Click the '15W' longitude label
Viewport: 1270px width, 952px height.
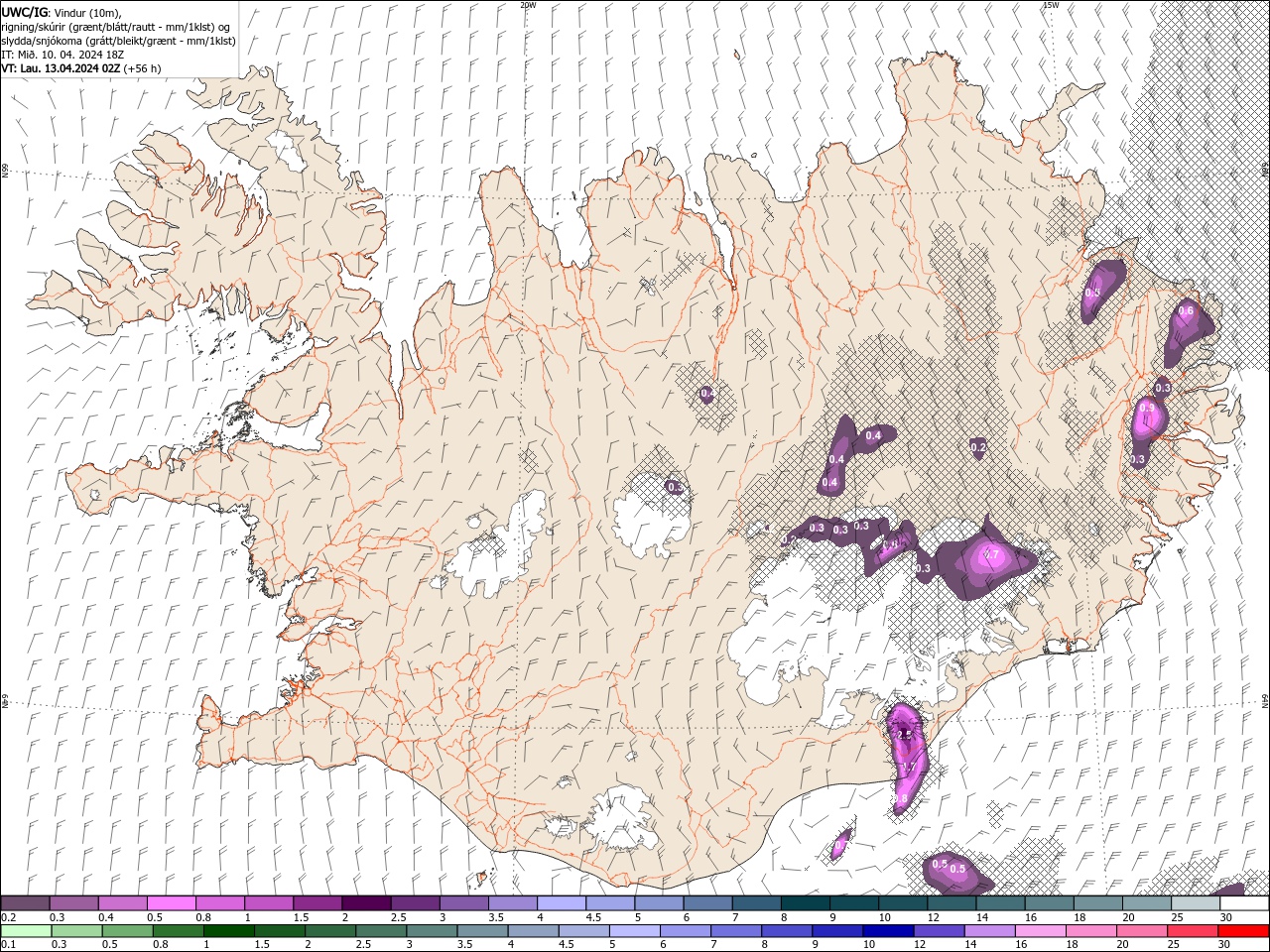pos(1051,5)
